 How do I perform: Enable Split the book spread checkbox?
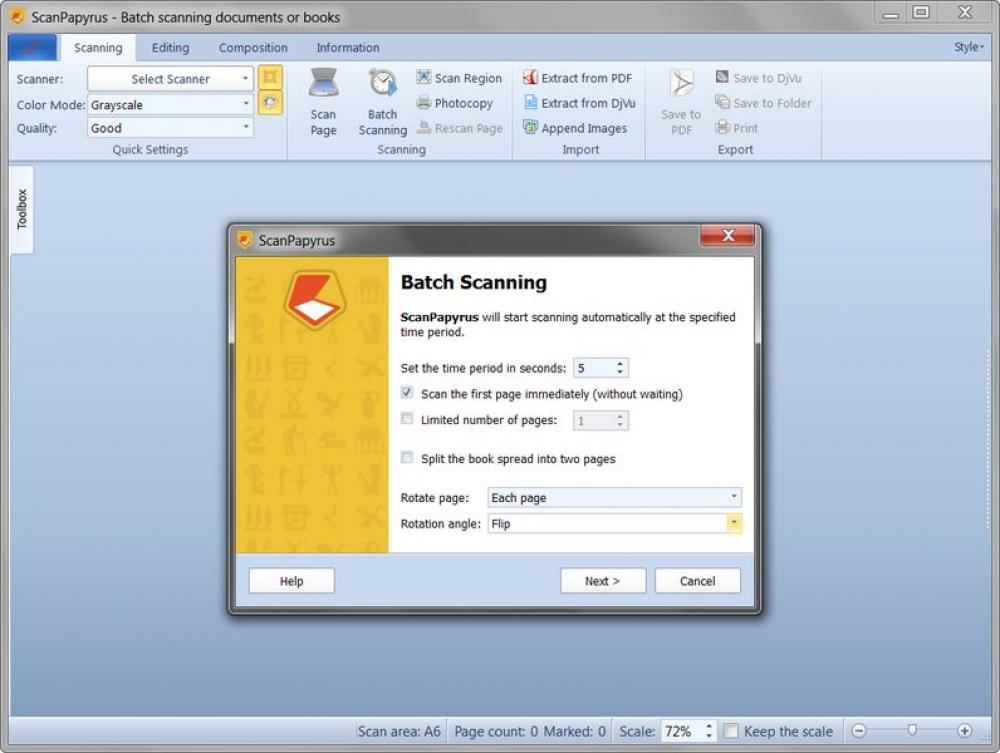407,459
